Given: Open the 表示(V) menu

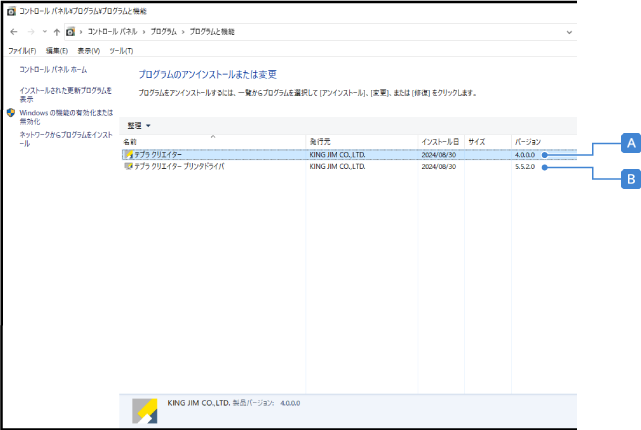Looking at the screenshot, I should (x=89, y=50).
